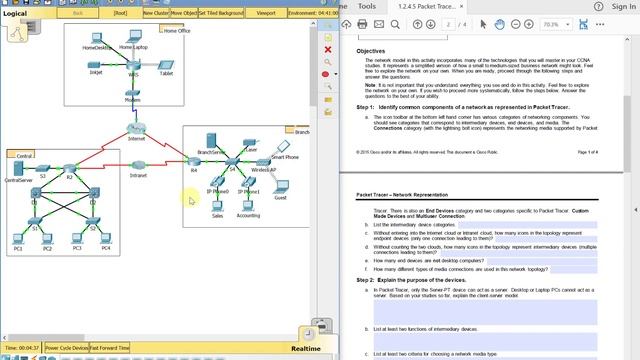Click Fast Forward Time
The width and height of the screenshot is (640, 360).
tap(109, 348)
